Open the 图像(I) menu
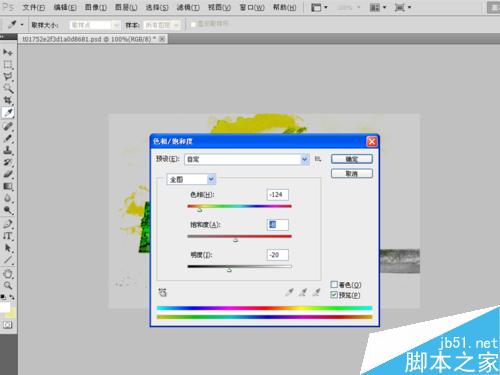The height and width of the screenshot is (375, 500). (96, 7)
